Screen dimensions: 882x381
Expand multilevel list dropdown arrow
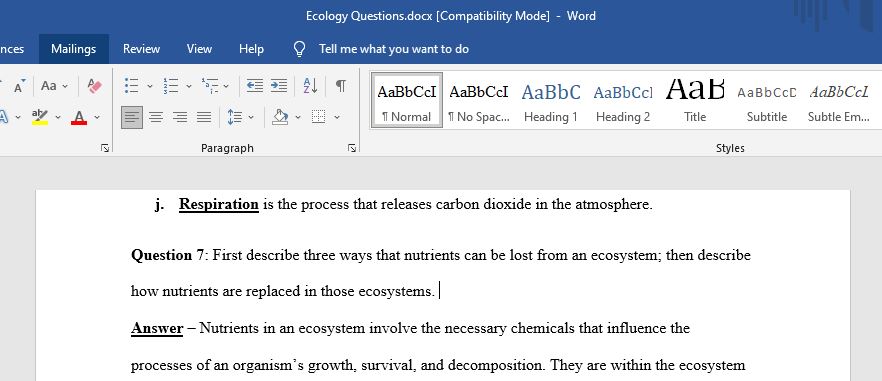point(226,86)
